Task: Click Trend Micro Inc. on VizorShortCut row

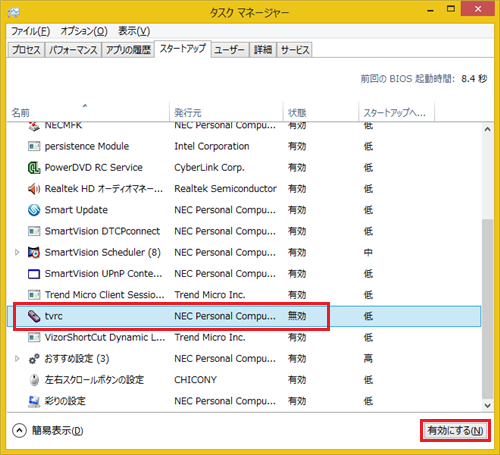Action: [210, 337]
